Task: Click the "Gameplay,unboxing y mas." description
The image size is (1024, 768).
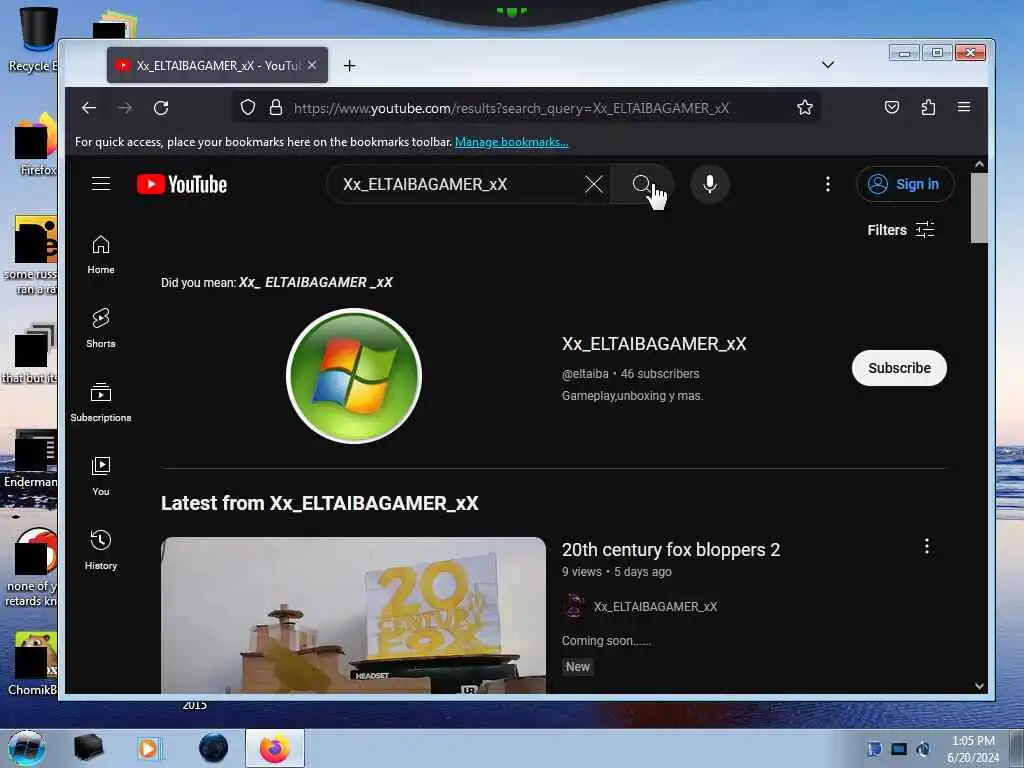Action: (632, 396)
